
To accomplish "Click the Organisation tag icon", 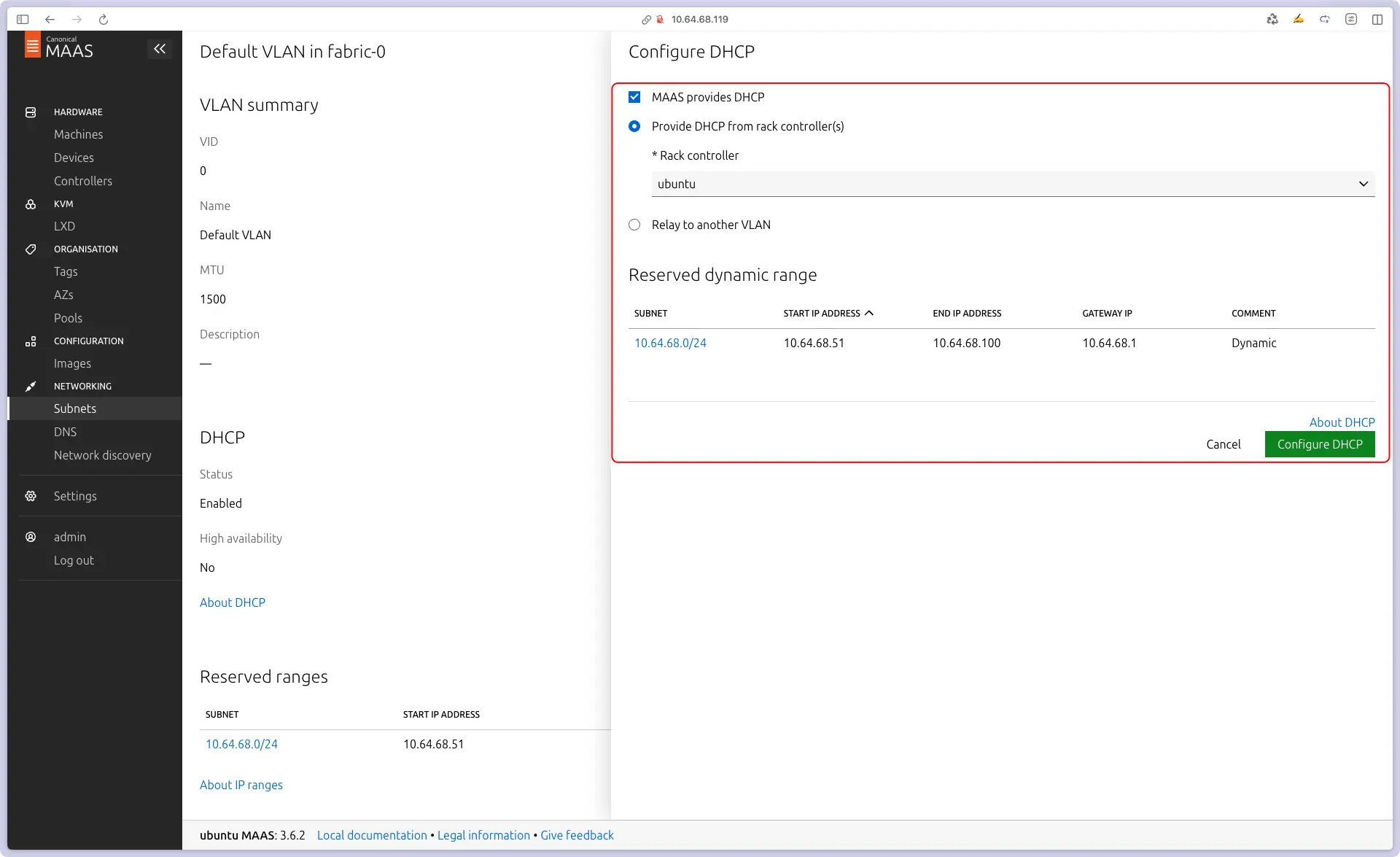I will point(31,249).
